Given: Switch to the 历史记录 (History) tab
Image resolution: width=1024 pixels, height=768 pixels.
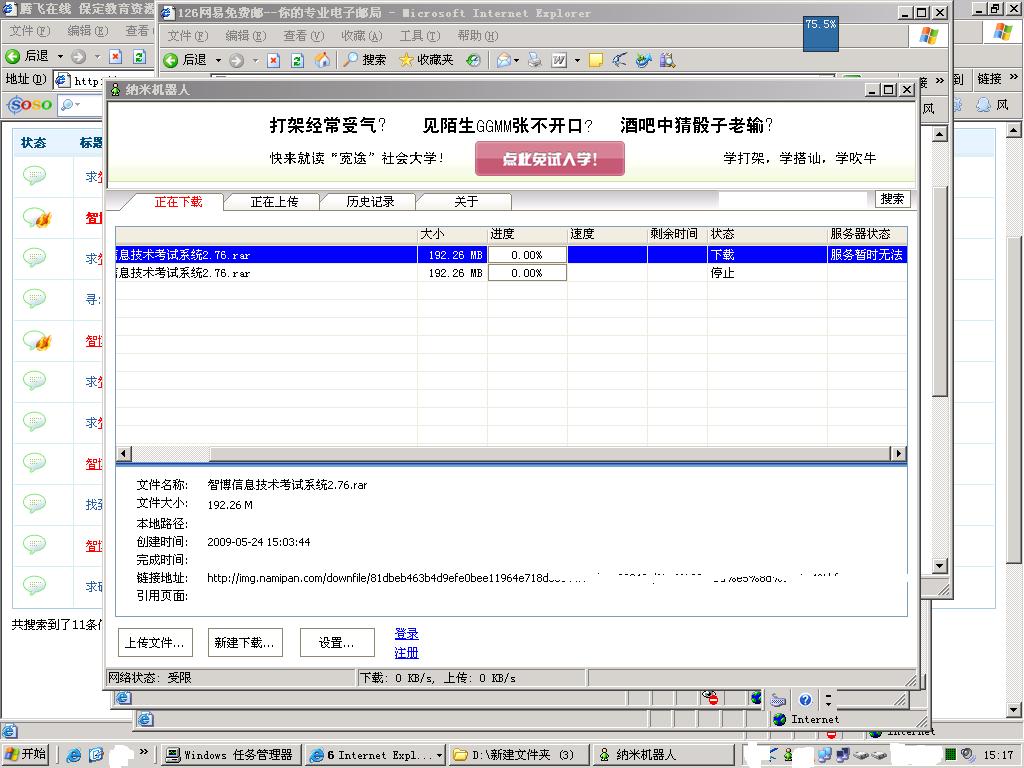Looking at the screenshot, I should coord(370,202).
